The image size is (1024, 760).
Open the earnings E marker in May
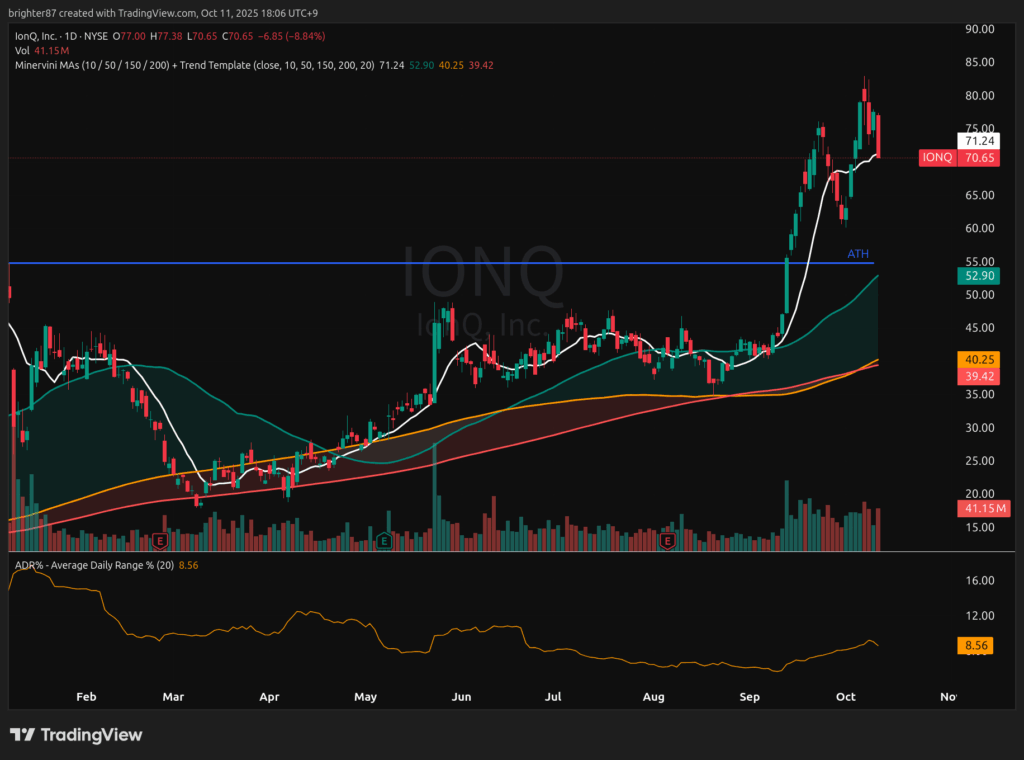tap(384, 541)
